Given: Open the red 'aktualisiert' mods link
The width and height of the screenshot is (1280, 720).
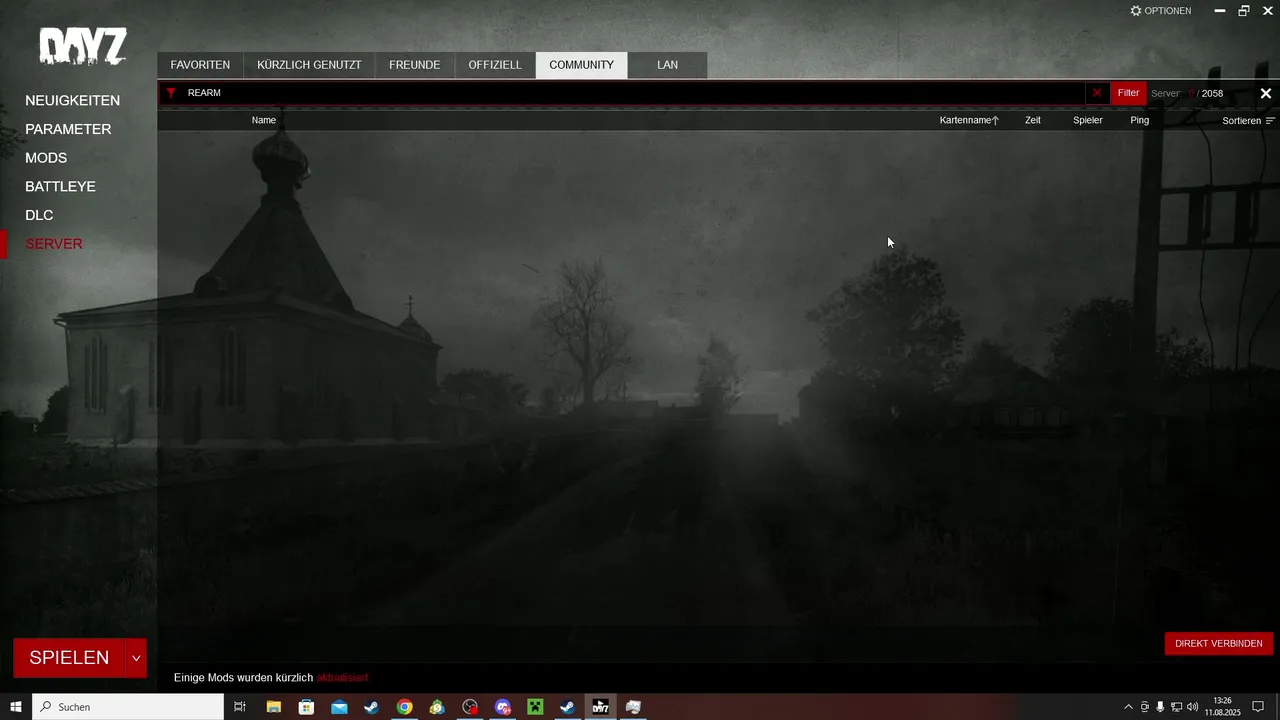Looking at the screenshot, I should (342, 678).
